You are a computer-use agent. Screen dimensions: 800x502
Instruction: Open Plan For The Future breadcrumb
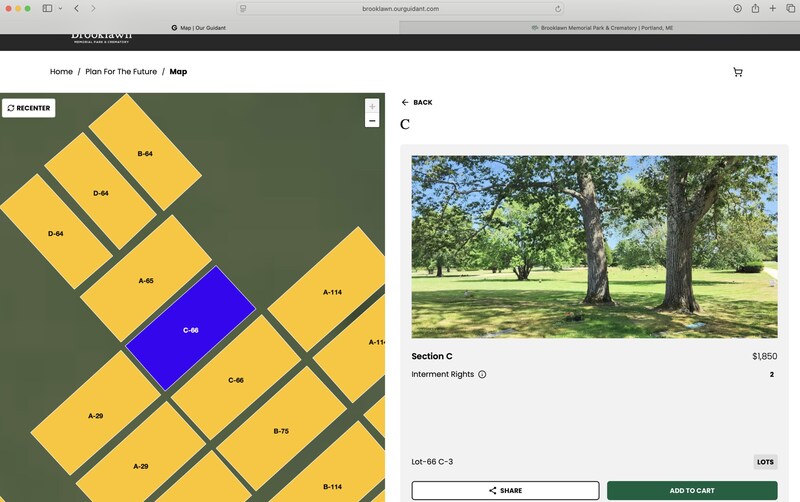click(121, 72)
